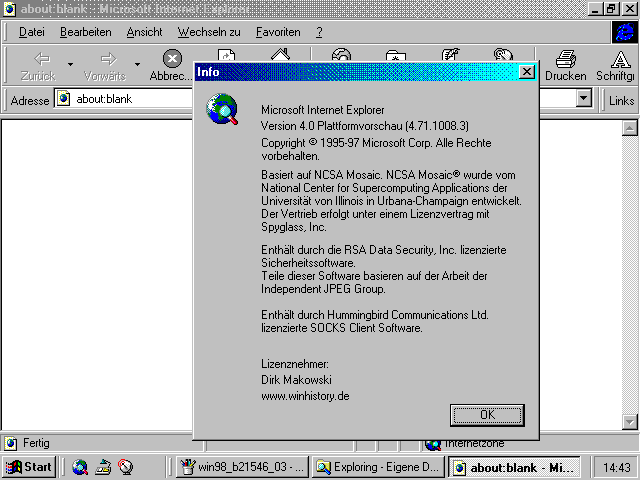Expand the Zurück history dropdown arrow
This screenshot has height=480, width=640.
(70, 64)
